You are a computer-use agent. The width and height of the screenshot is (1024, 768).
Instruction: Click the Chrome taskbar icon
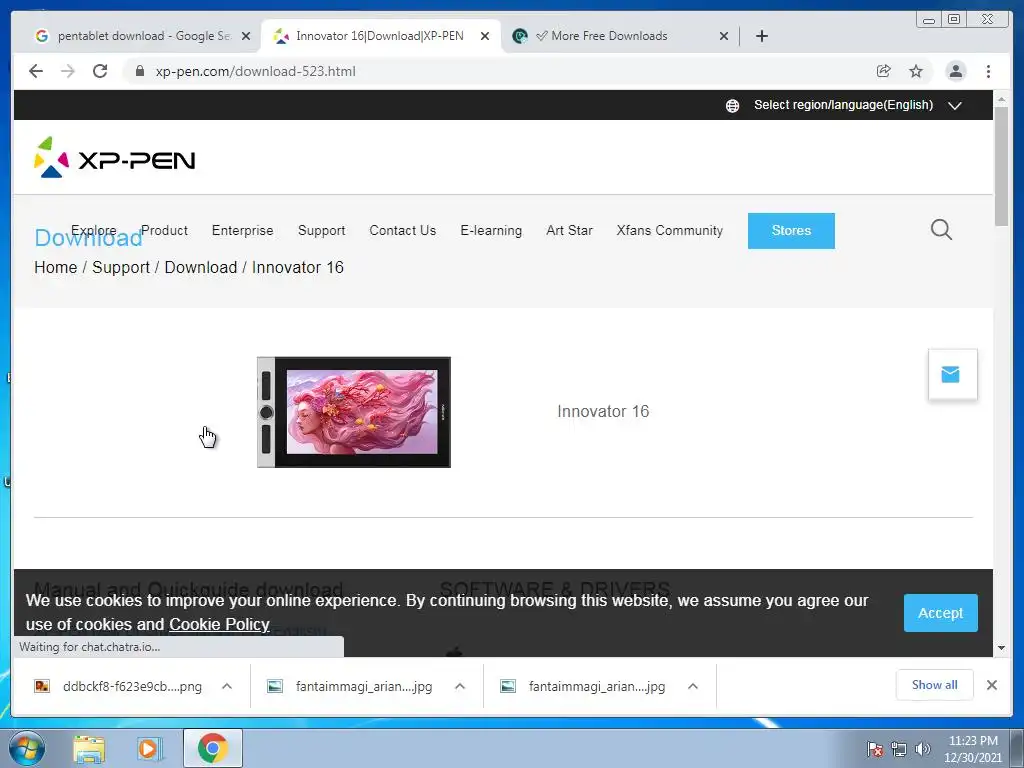(213, 748)
